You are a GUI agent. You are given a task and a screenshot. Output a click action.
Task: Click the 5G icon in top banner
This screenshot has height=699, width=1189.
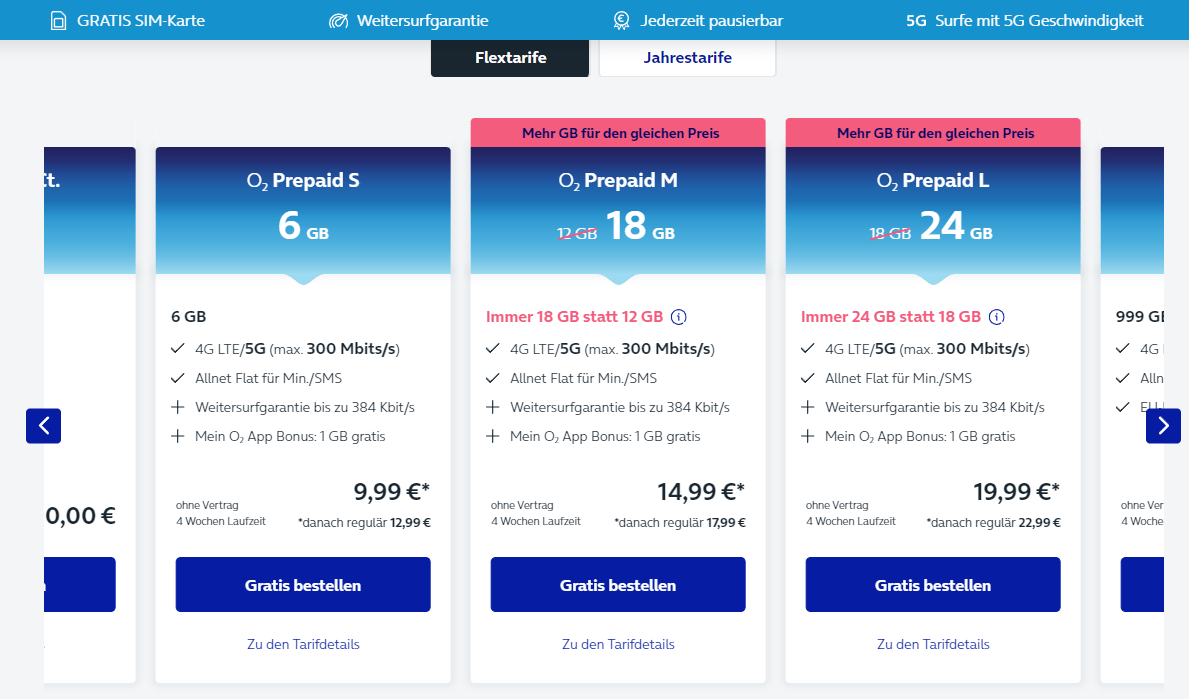pos(916,20)
